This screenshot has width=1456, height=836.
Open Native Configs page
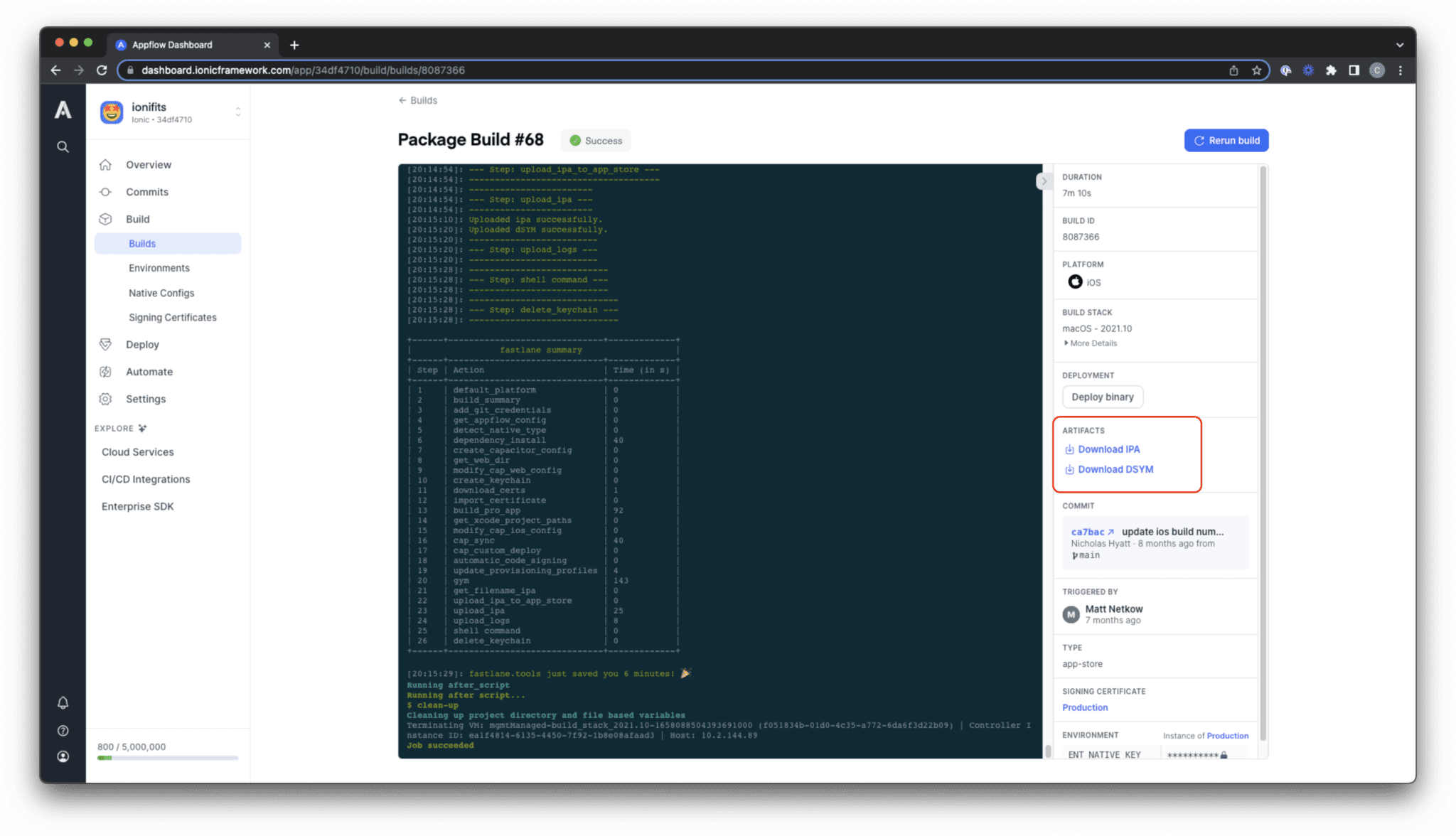click(161, 293)
